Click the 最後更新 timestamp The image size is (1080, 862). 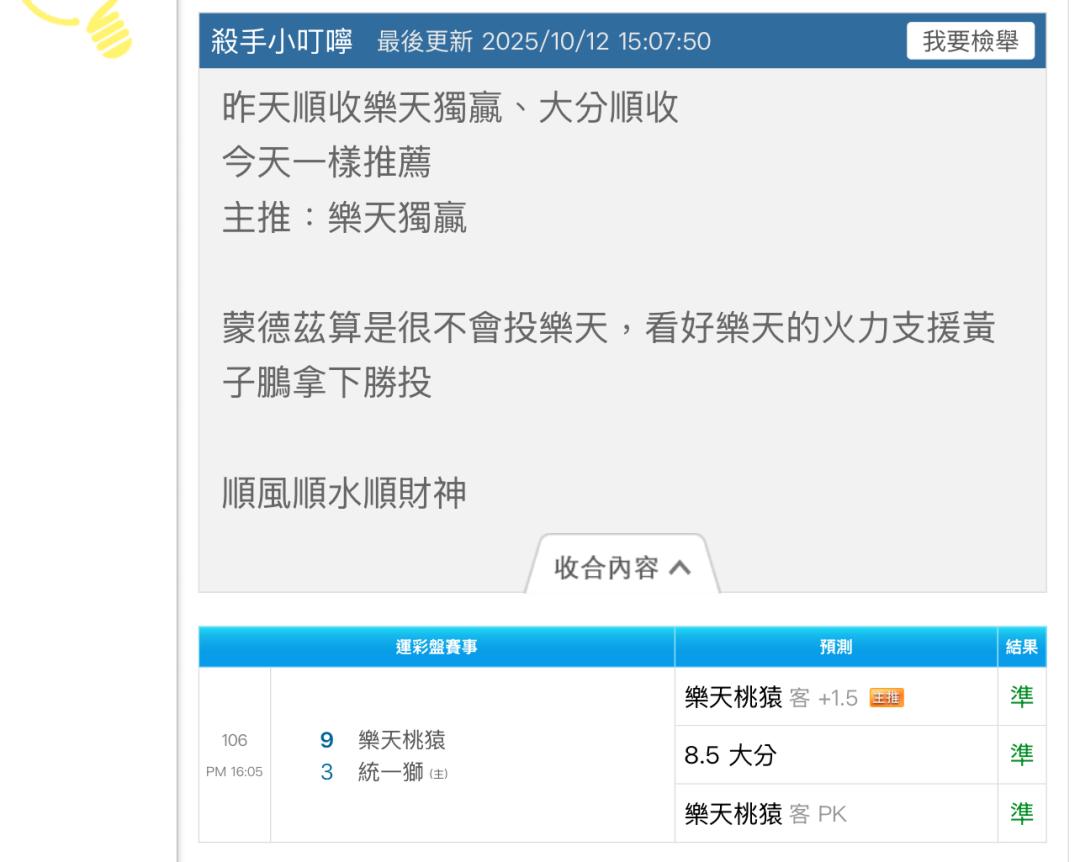[x=544, y=41]
